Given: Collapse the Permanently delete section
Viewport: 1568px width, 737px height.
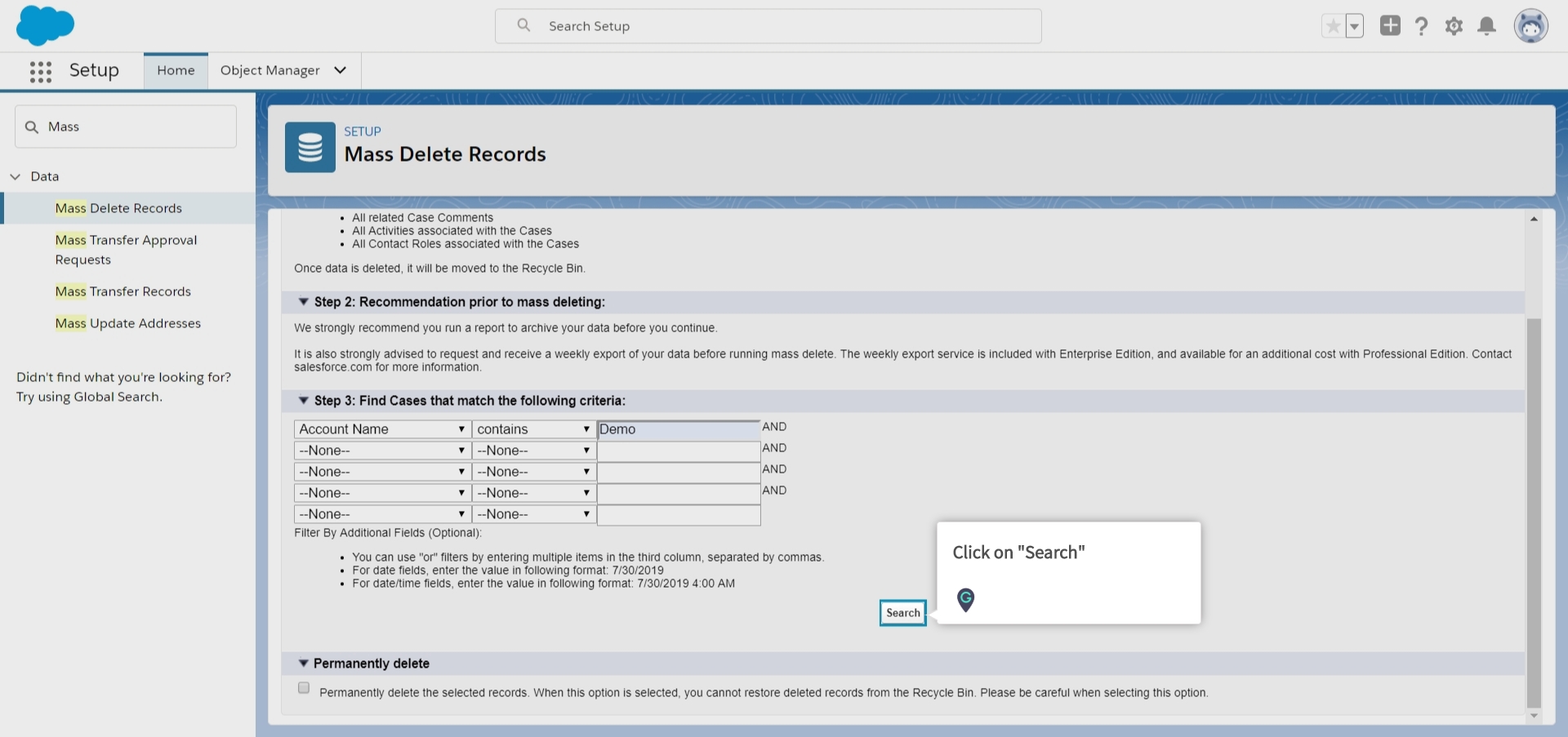Looking at the screenshot, I should coord(303,663).
